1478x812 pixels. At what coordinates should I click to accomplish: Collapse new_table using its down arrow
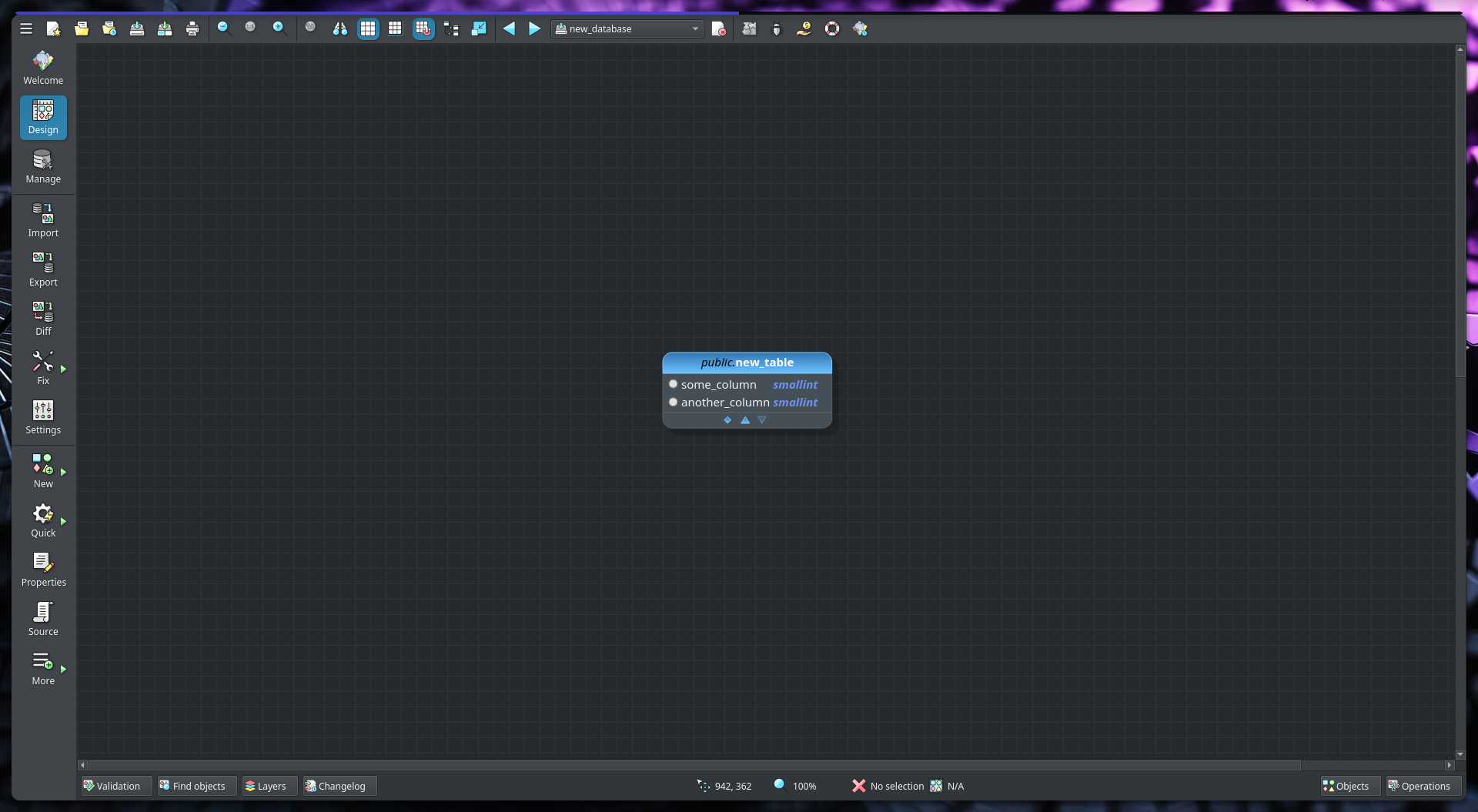click(x=762, y=420)
